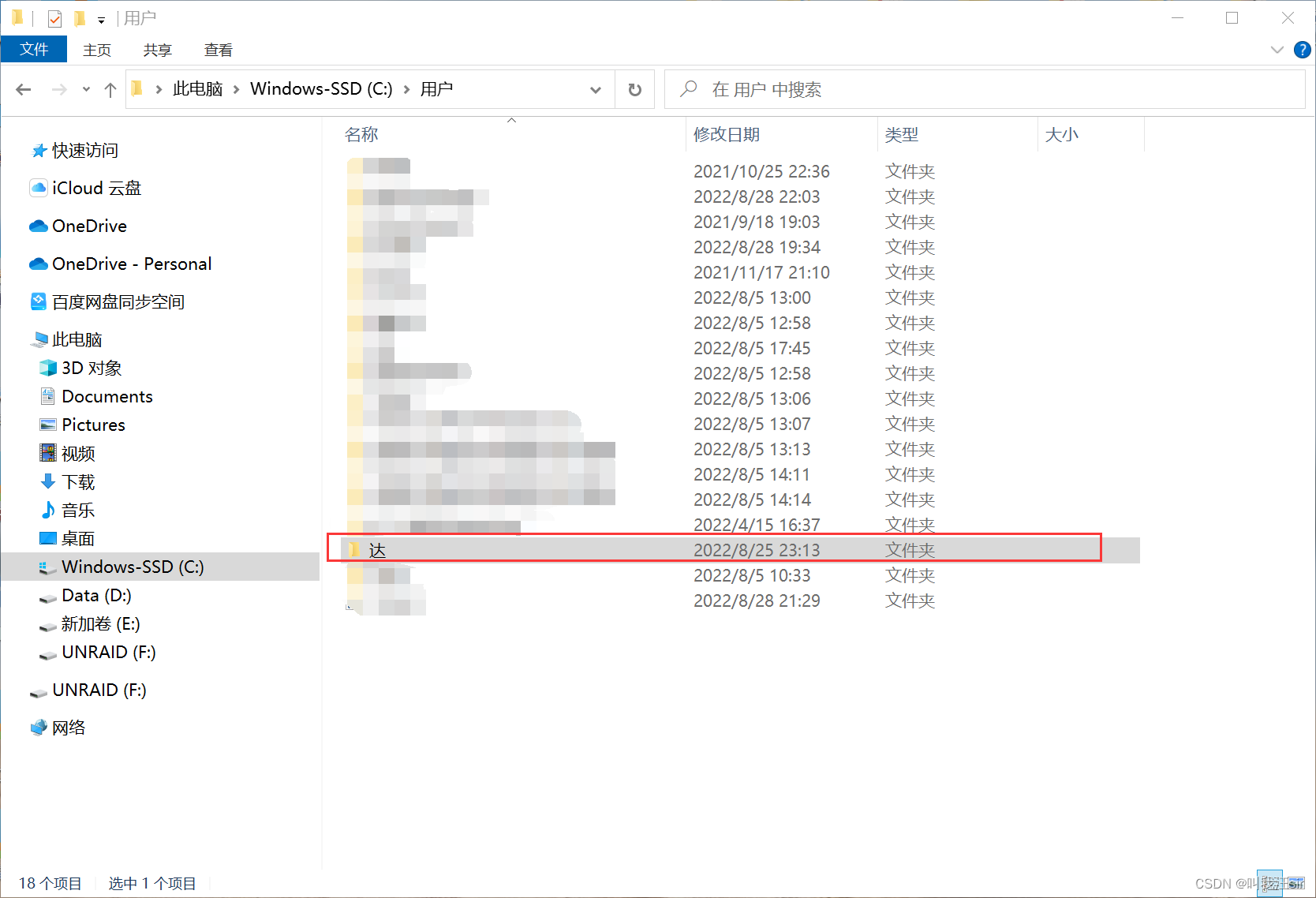This screenshot has height=898, width=1316.
Task: Refresh the current folder view
Action: click(x=635, y=89)
